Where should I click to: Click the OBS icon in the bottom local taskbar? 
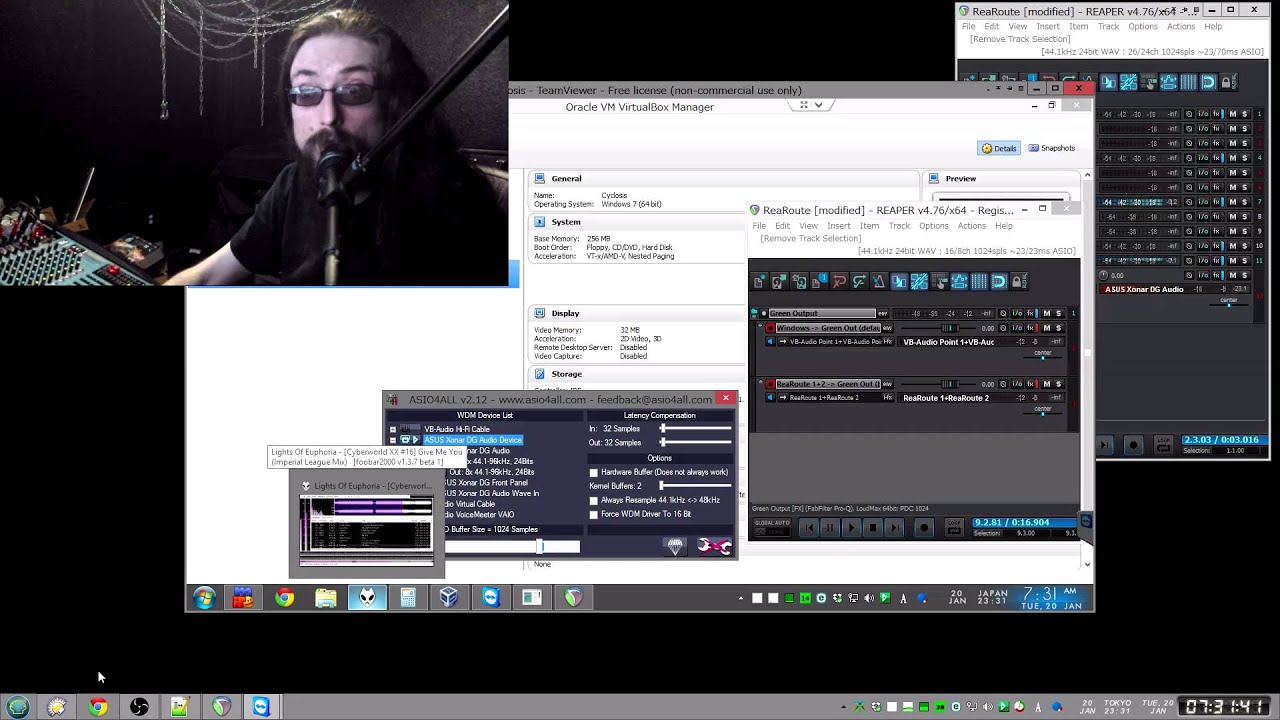click(x=139, y=707)
